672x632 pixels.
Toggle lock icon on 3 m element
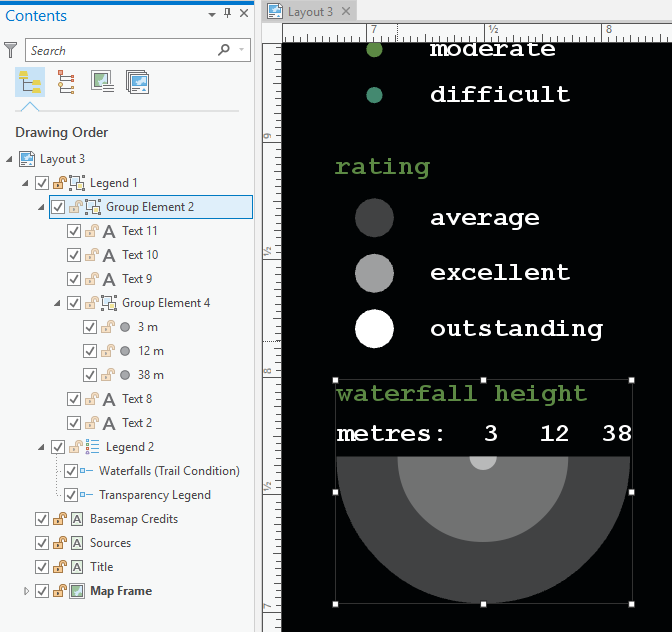tap(108, 327)
